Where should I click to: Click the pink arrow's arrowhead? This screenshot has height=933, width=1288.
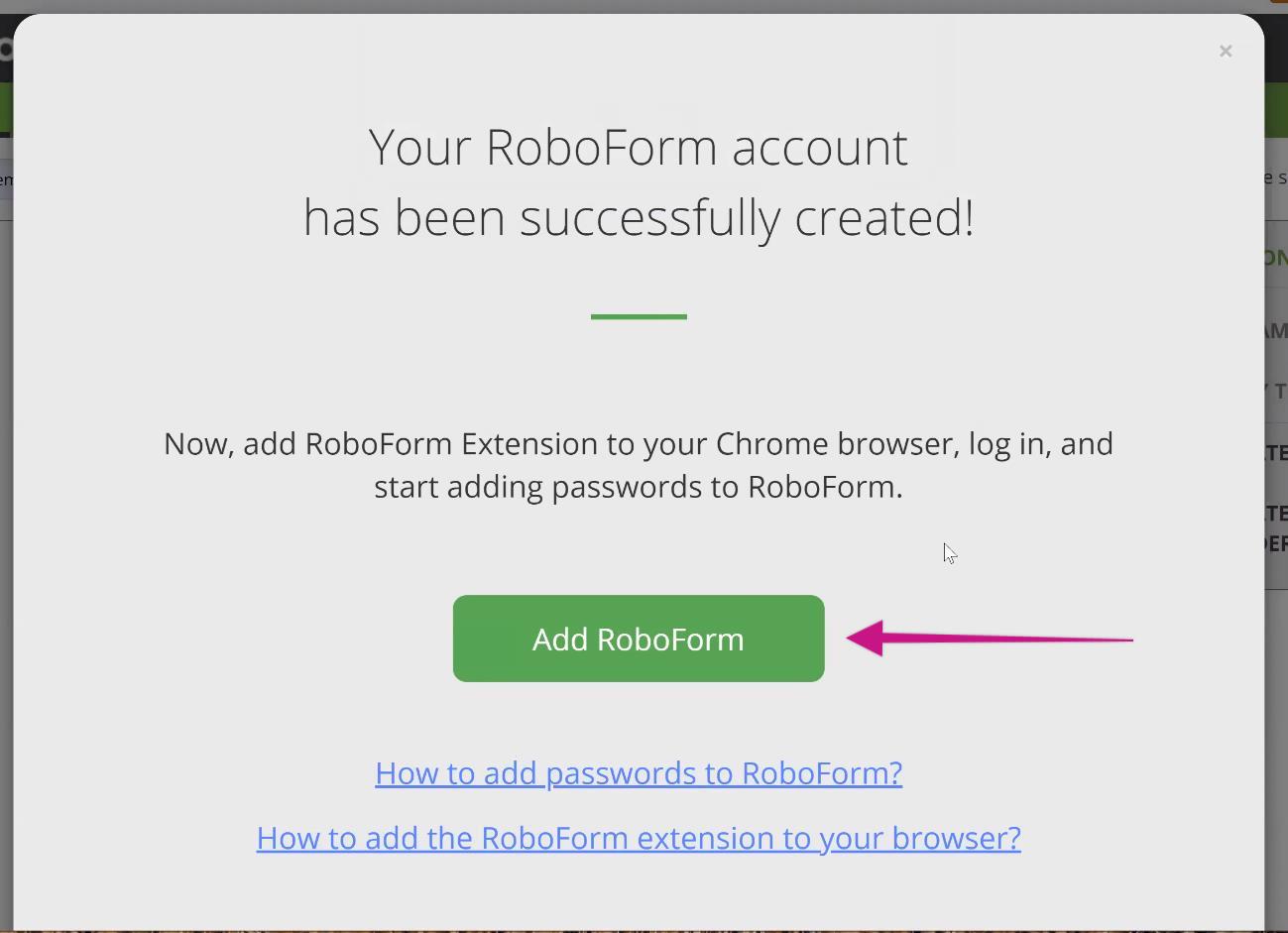pyautogui.click(x=865, y=638)
